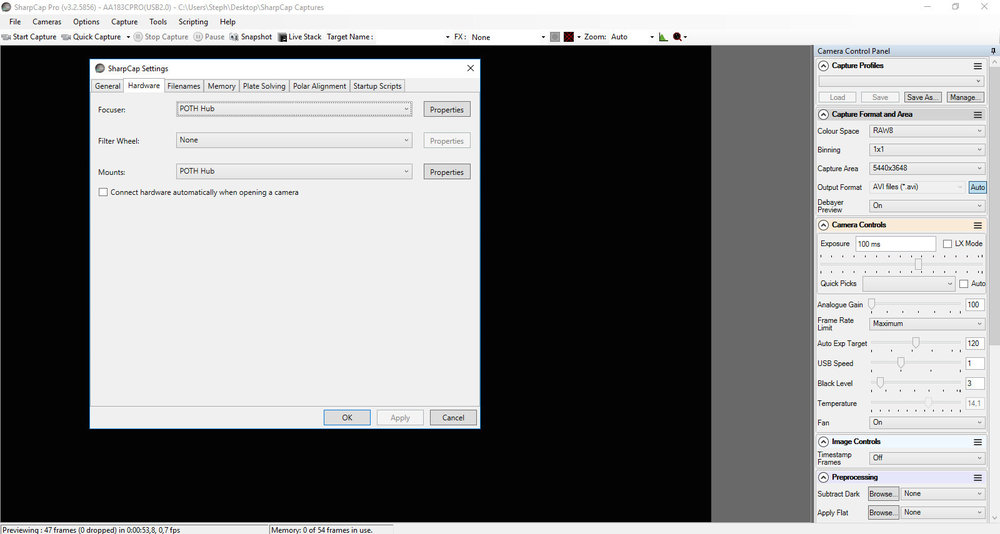This screenshot has width=1000, height=534.
Task: Collapse Capture Format and Area section
Action: [823, 115]
